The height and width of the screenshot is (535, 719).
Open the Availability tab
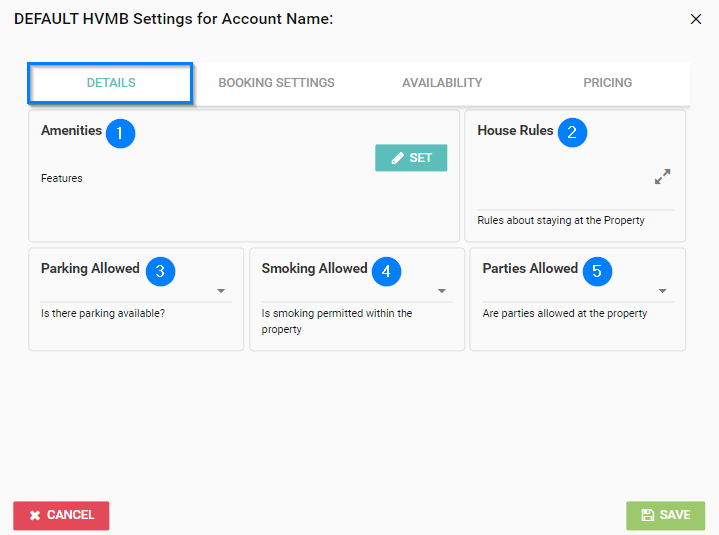coord(442,83)
